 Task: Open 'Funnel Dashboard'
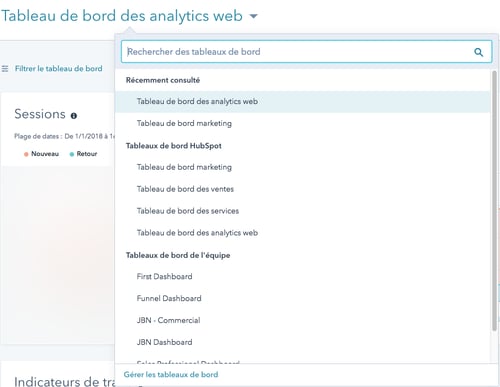(303, 298)
